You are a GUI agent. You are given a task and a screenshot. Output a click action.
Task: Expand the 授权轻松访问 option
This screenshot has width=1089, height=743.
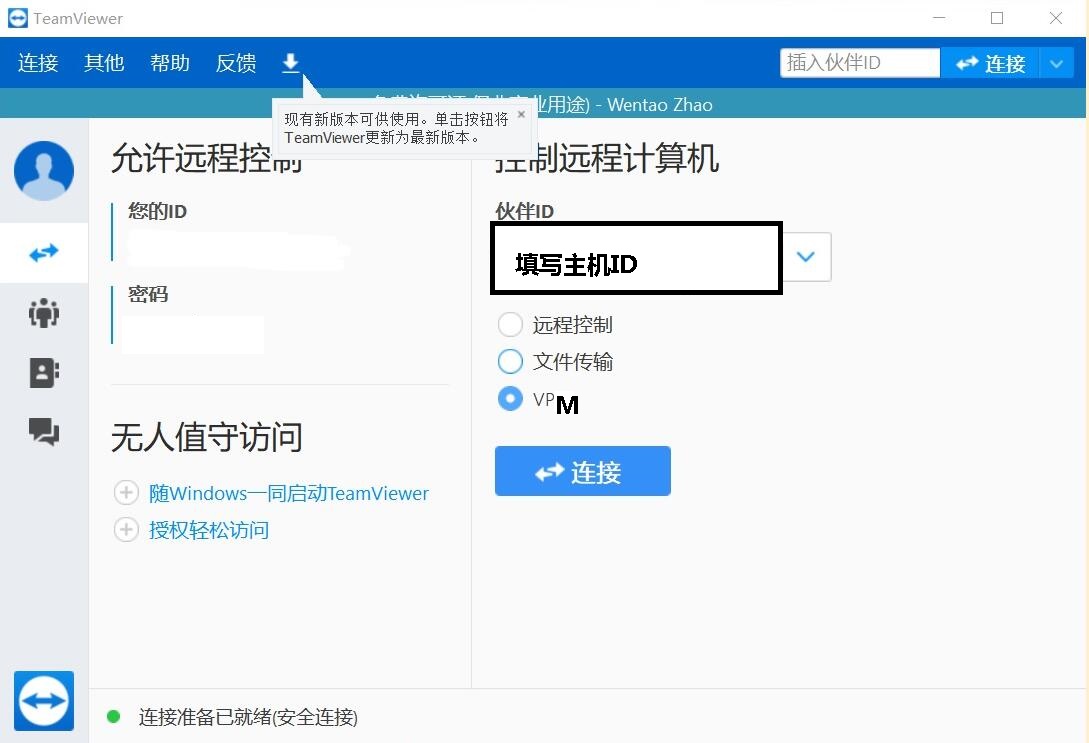click(x=126, y=530)
